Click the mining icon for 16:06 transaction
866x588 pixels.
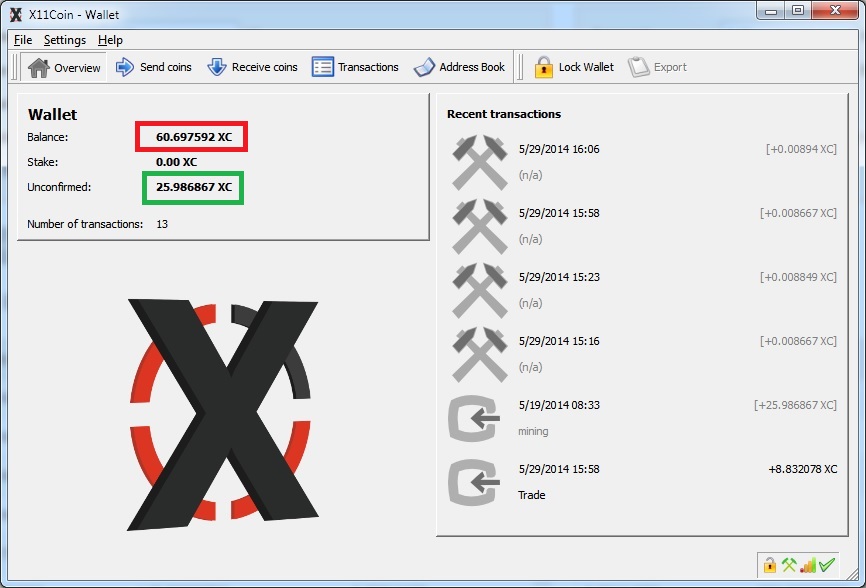click(479, 162)
